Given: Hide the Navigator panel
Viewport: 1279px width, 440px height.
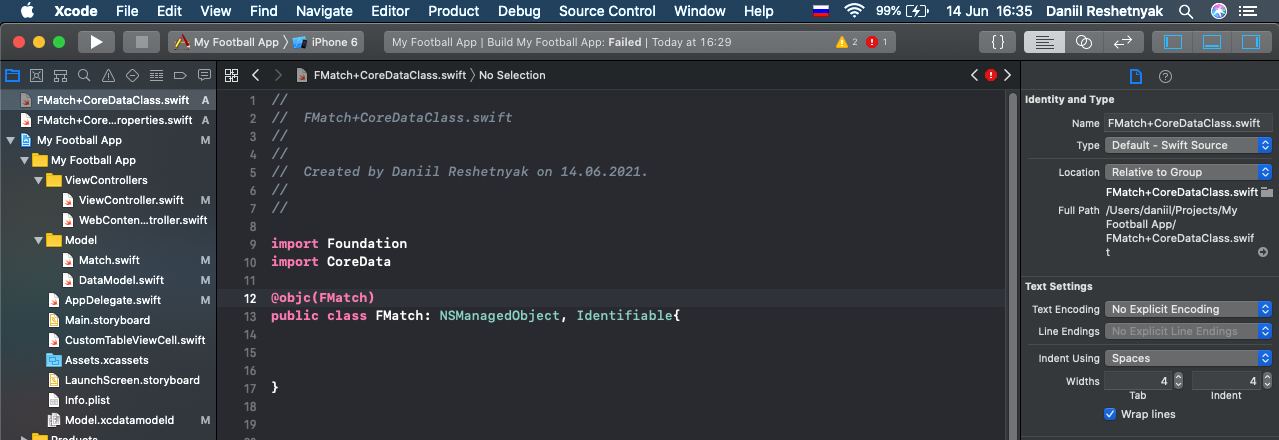Looking at the screenshot, I should pos(1173,42).
